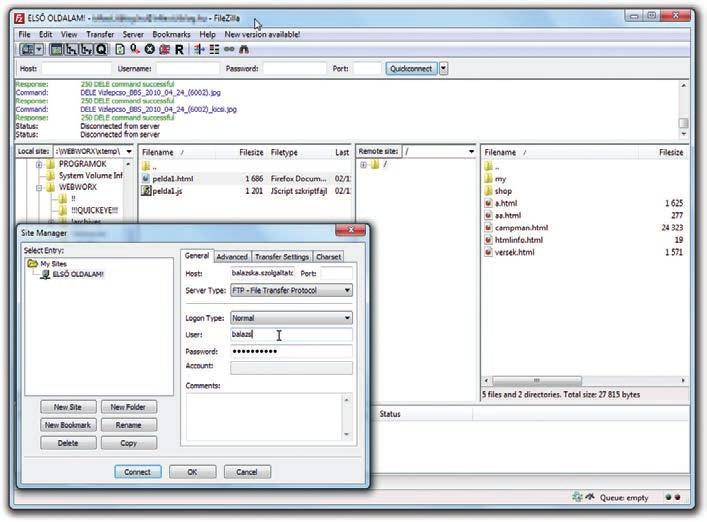Image resolution: width=707 pixels, height=522 pixels.
Task: Toggle local directory tree toolbar icon
Action: (x=71, y=50)
